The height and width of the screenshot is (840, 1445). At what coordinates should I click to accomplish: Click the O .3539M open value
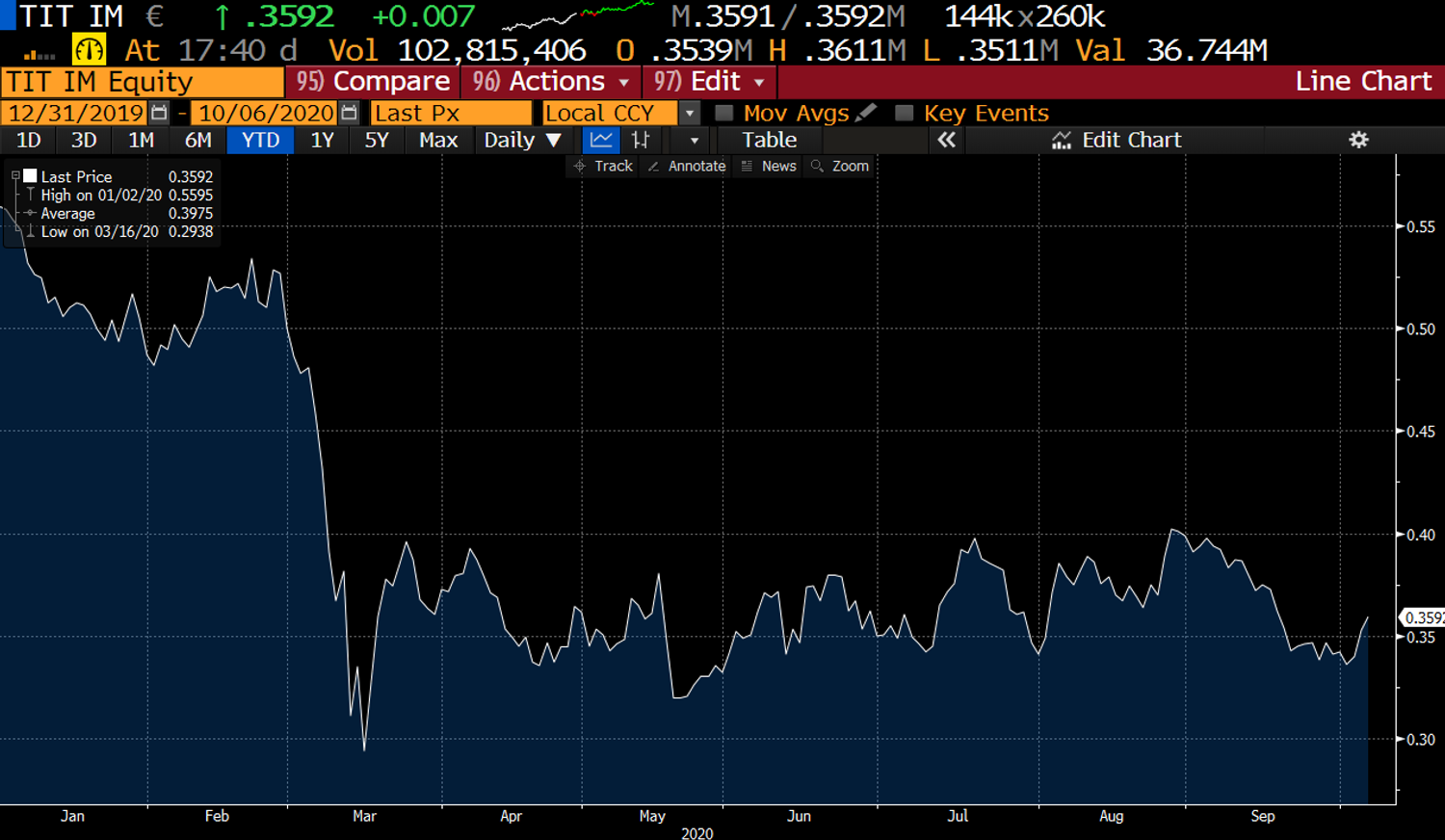(x=684, y=50)
